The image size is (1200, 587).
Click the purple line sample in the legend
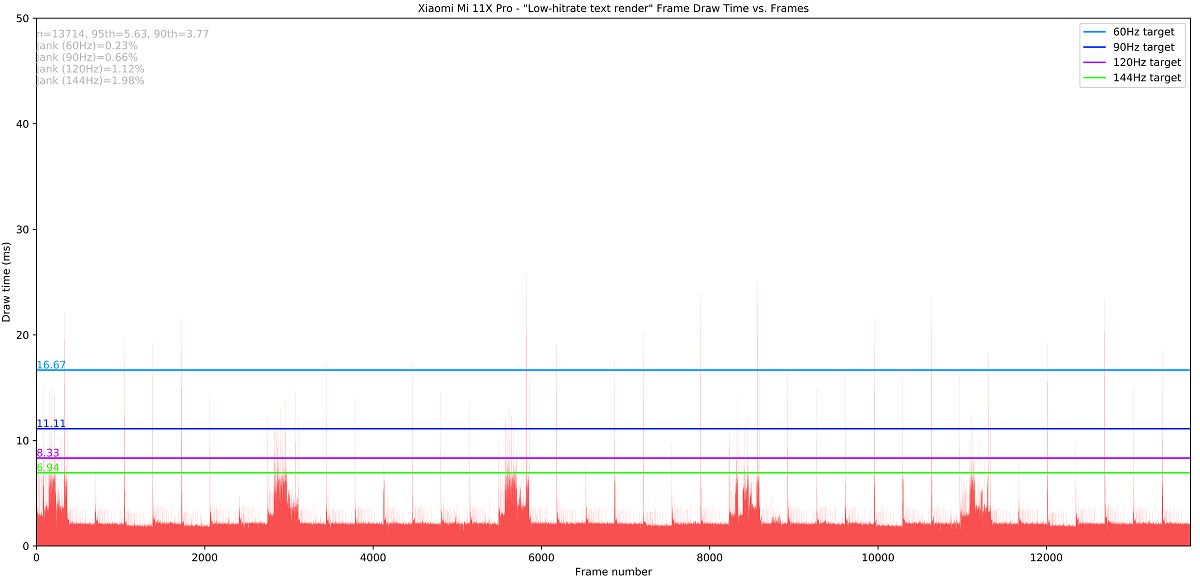click(1094, 62)
